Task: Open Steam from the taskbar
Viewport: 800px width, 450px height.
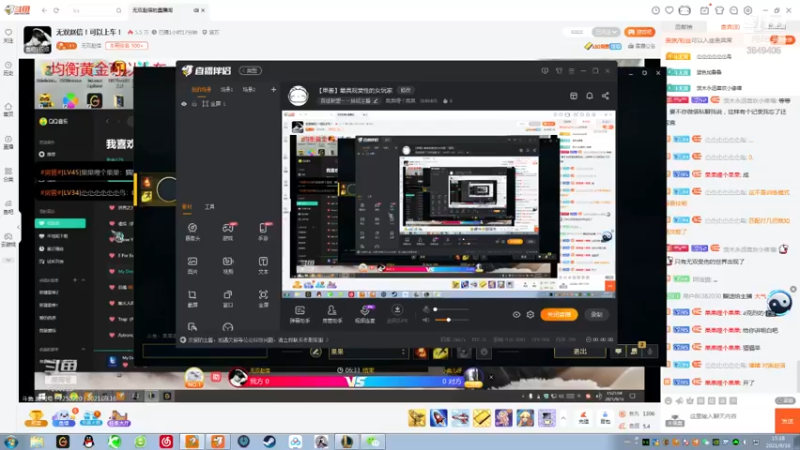Action: tap(269, 441)
